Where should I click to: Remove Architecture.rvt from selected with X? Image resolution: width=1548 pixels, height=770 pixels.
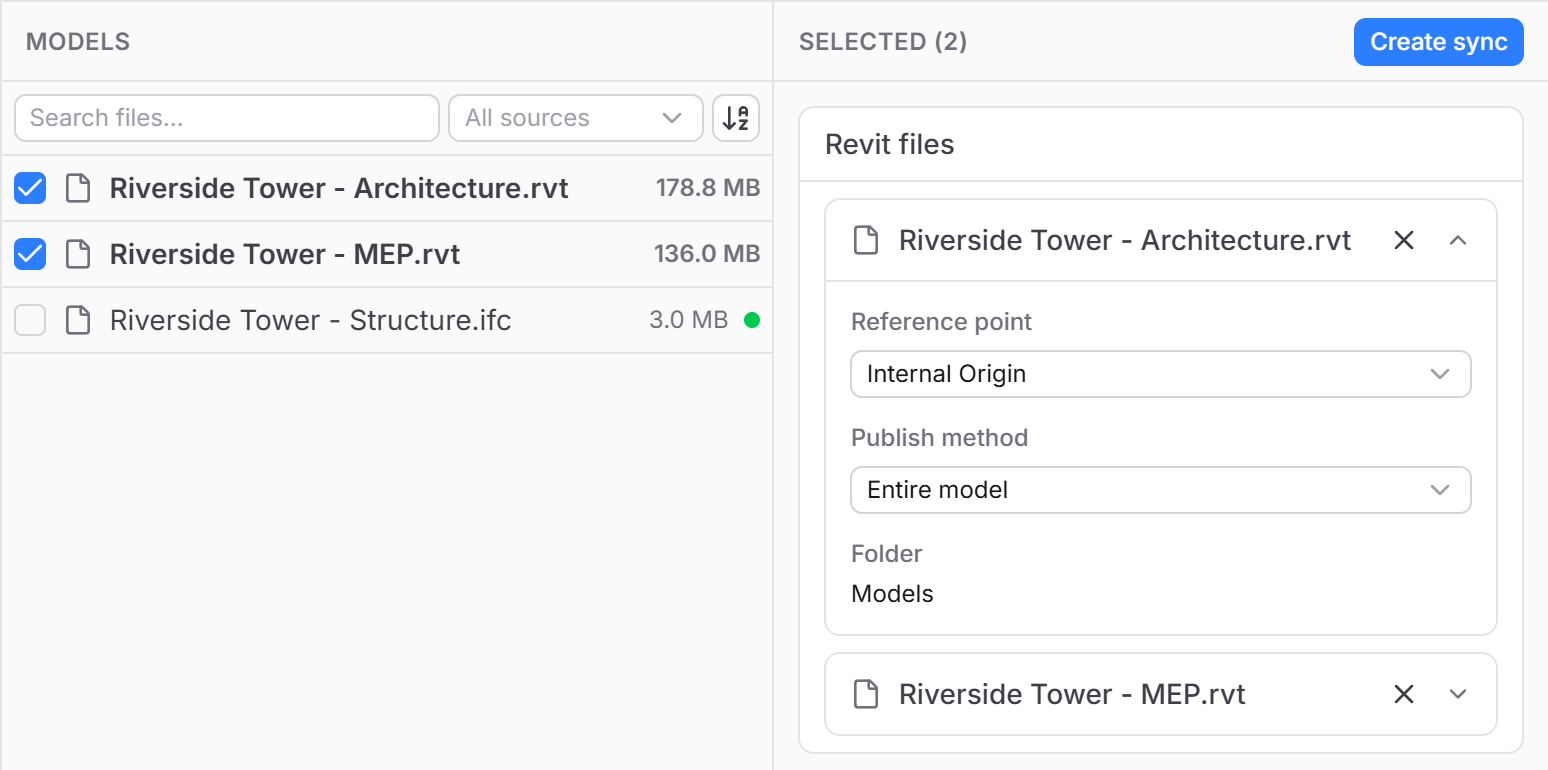tap(1404, 240)
